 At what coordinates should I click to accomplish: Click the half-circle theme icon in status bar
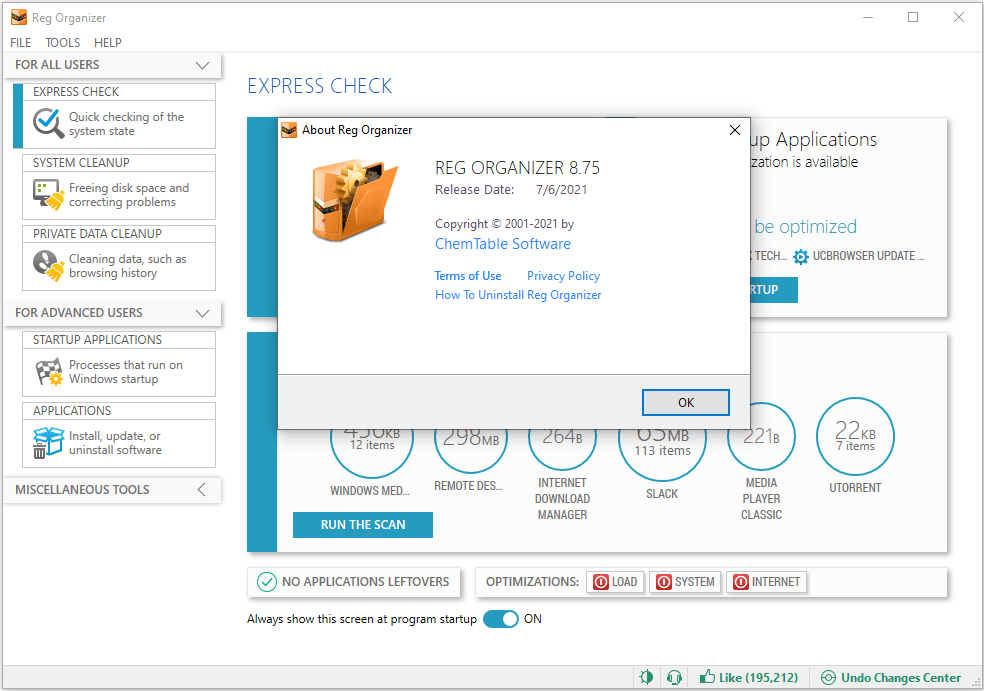click(x=646, y=677)
